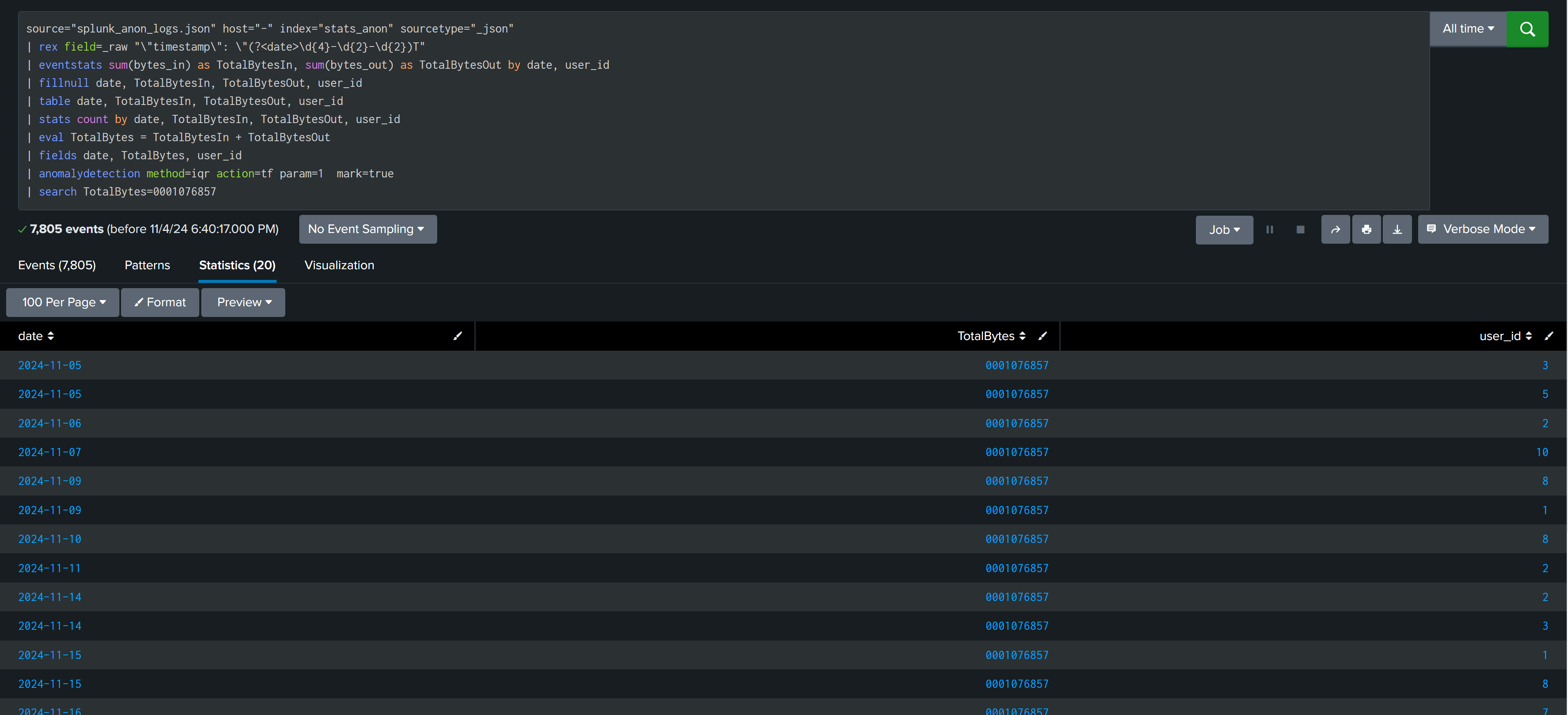
Task: Sort table by date column
Action: click(36, 336)
